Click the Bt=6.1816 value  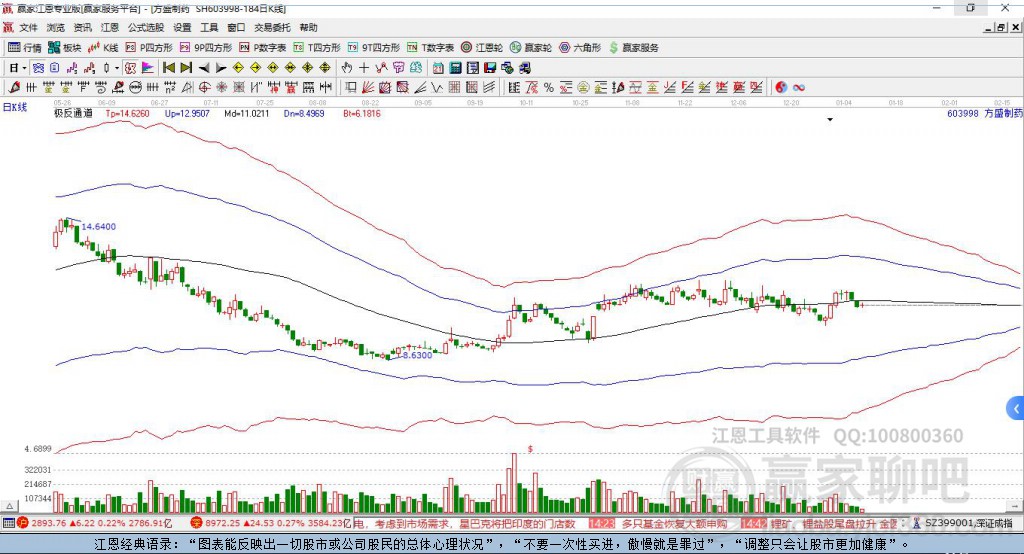coord(362,113)
